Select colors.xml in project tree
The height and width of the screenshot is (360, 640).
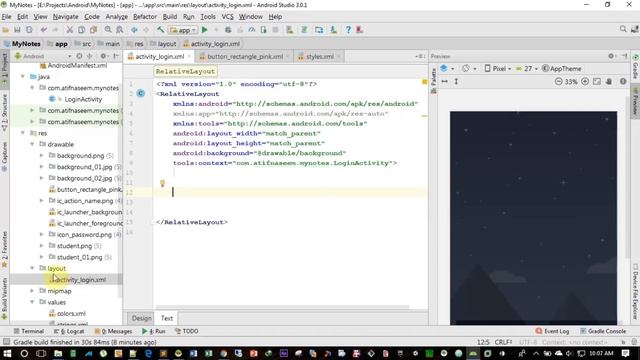[71, 313]
